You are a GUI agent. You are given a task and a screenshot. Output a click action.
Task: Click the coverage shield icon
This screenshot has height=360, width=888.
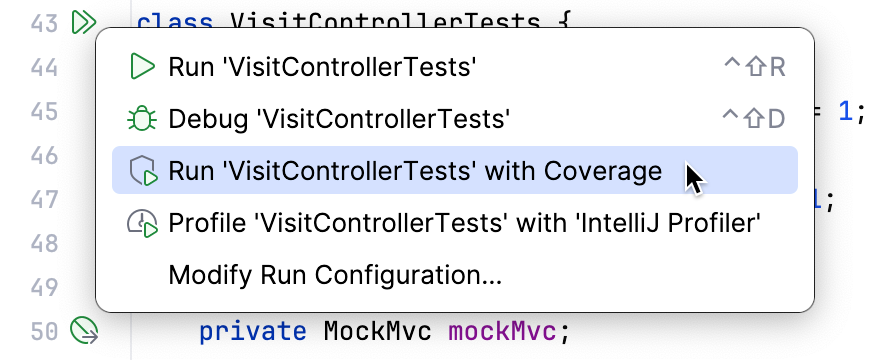[142, 172]
